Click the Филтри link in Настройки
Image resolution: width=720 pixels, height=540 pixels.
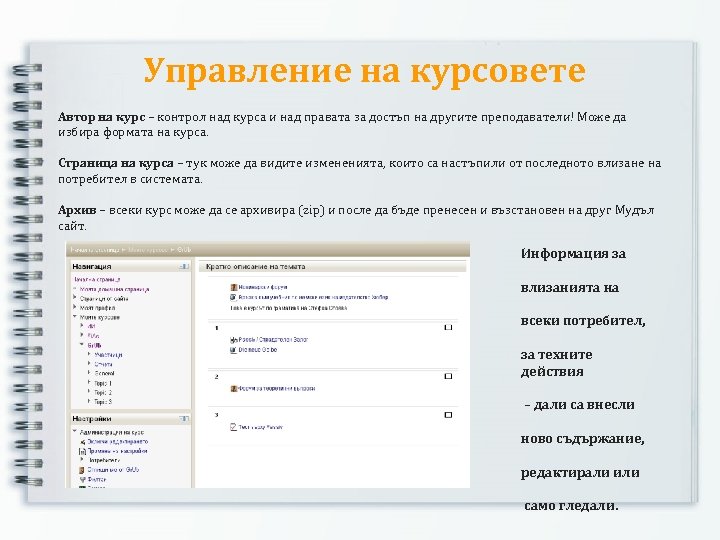[x=96, y=479]
